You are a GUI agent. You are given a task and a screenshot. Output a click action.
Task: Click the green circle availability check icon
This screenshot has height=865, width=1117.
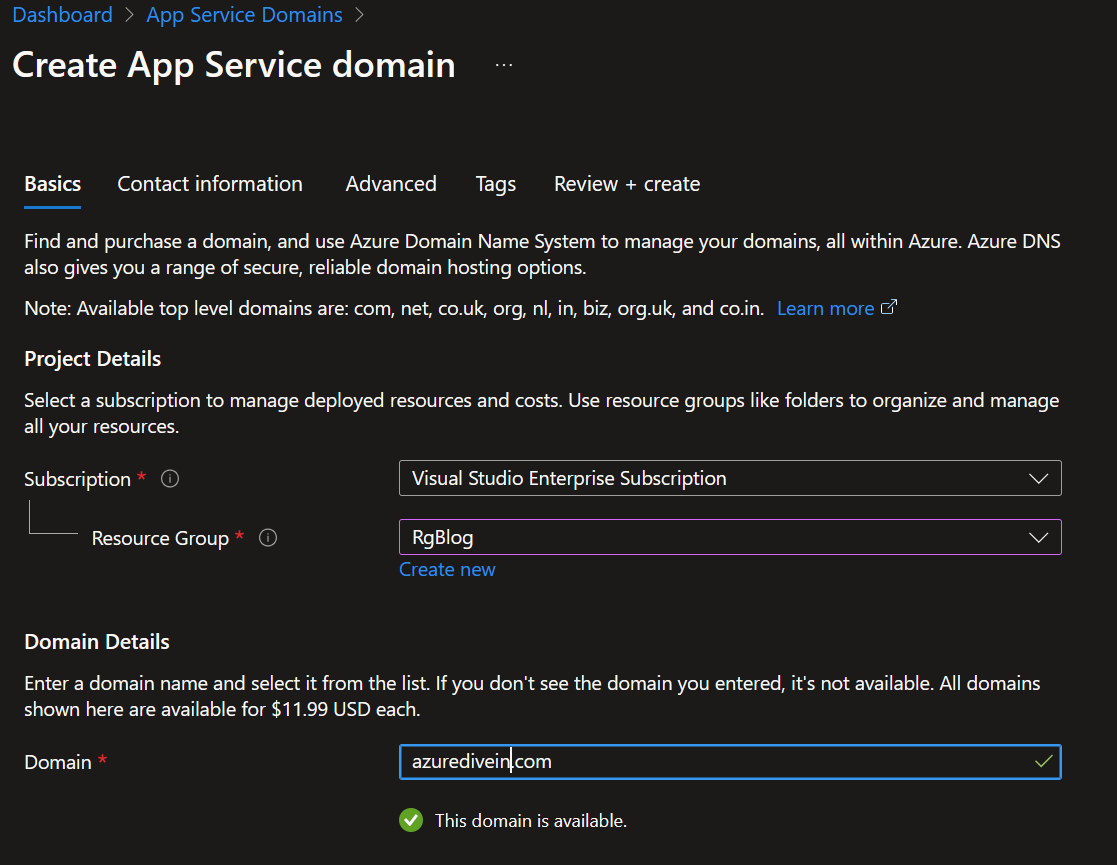coord(410,821)
